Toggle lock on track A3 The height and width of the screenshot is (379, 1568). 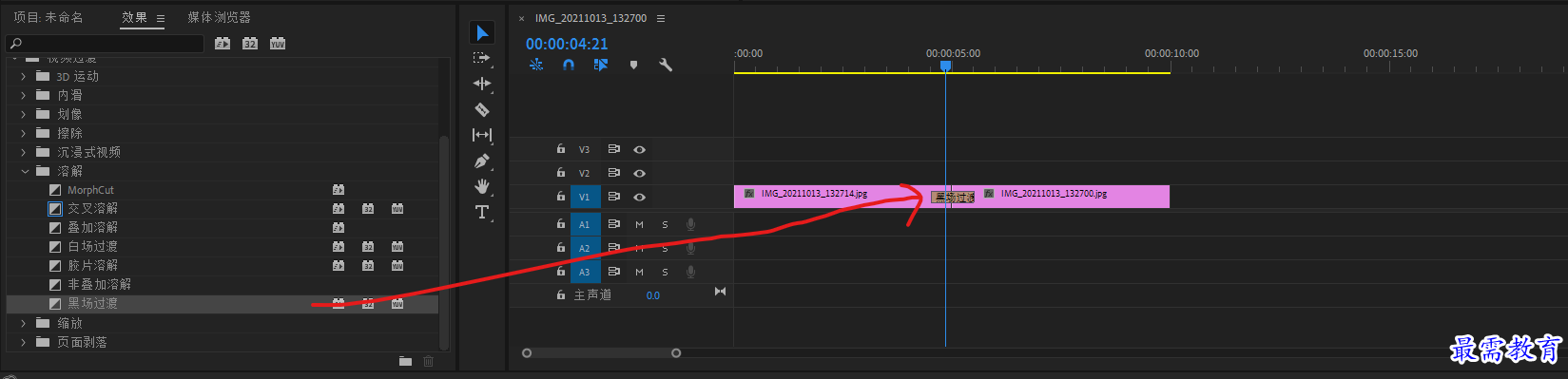[x=561, y=272]
